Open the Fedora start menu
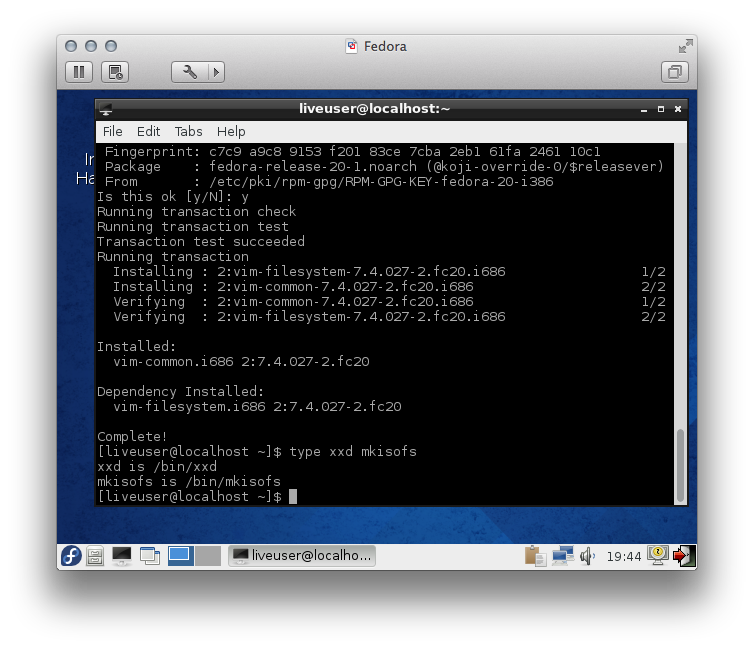 pyautogui.click(x=71, y=556)
